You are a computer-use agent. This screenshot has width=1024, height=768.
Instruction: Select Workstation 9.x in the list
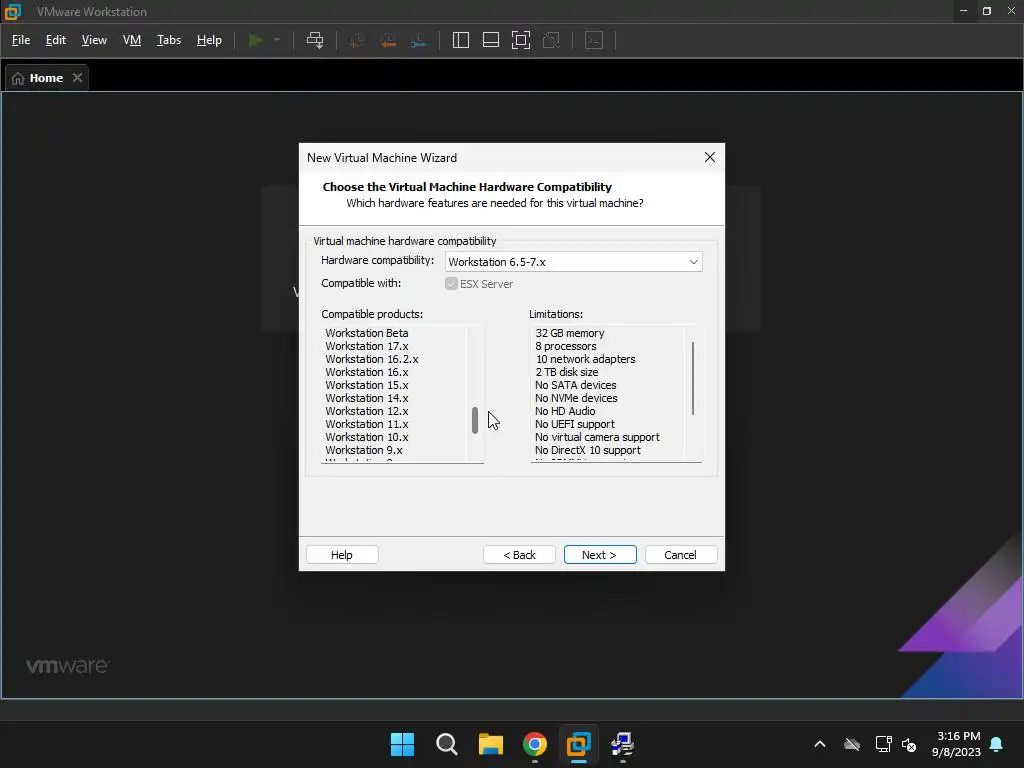click(364, 451)
